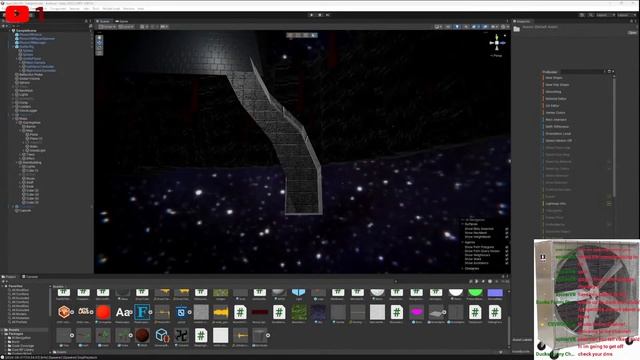Toggle Show Path Polygons checkbox

coord(507,247)
